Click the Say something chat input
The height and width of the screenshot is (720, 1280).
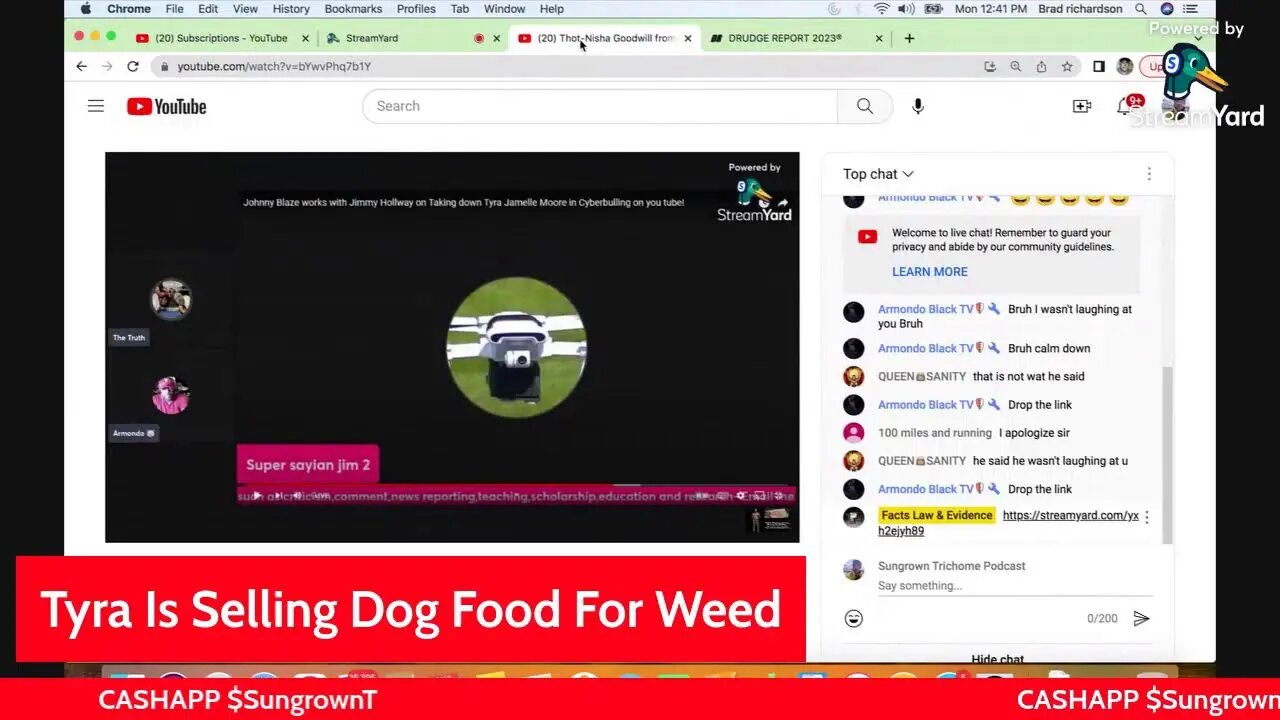click(1014, 586)
